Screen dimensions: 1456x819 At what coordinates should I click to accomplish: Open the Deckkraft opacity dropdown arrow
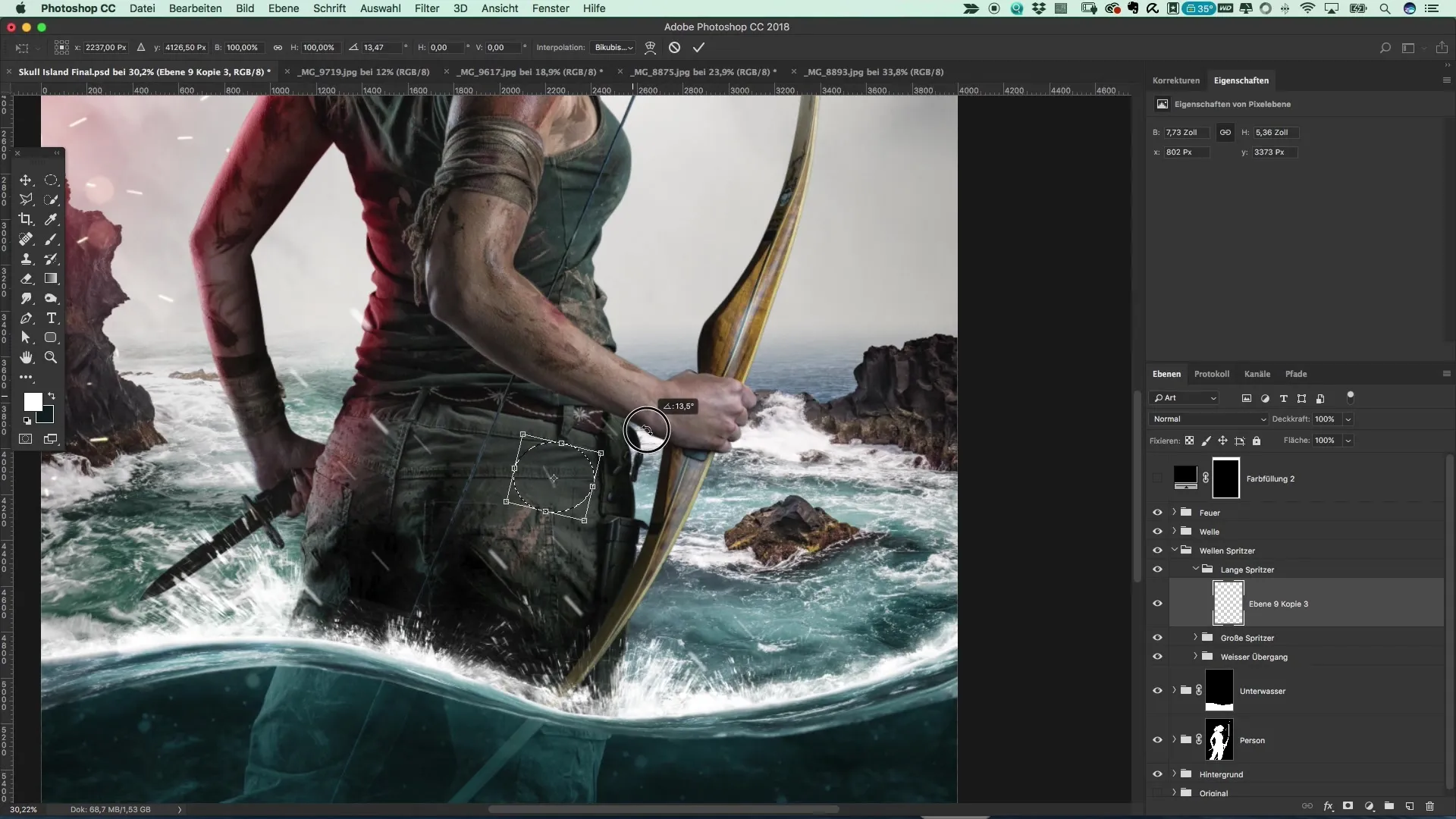click(1348, 419)
